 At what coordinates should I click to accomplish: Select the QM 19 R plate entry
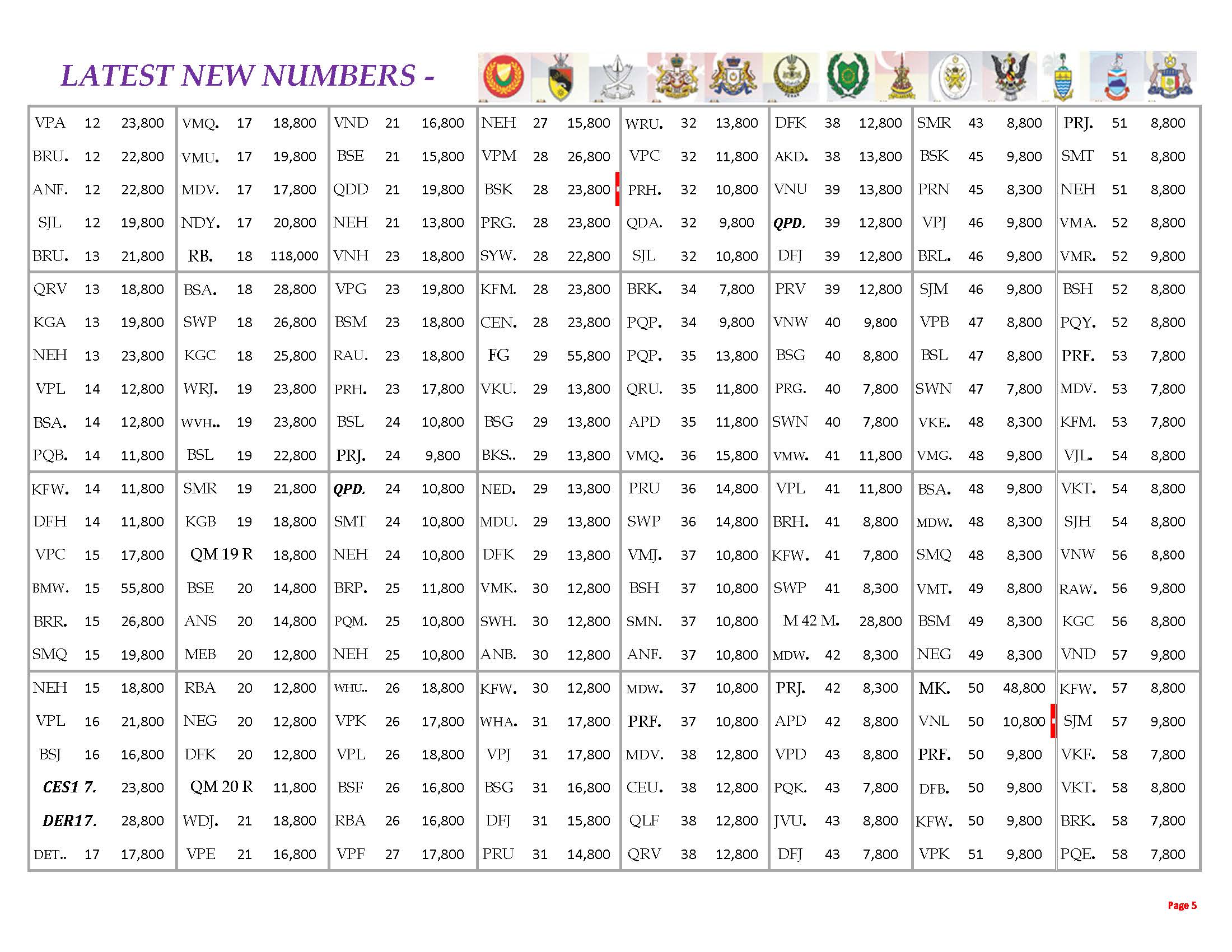(221, 554)
